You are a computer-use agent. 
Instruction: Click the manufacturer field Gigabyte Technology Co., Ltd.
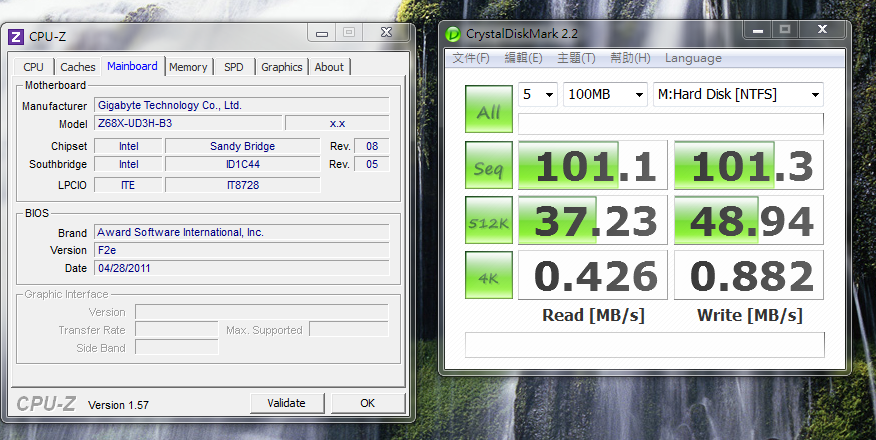[242, 106]
